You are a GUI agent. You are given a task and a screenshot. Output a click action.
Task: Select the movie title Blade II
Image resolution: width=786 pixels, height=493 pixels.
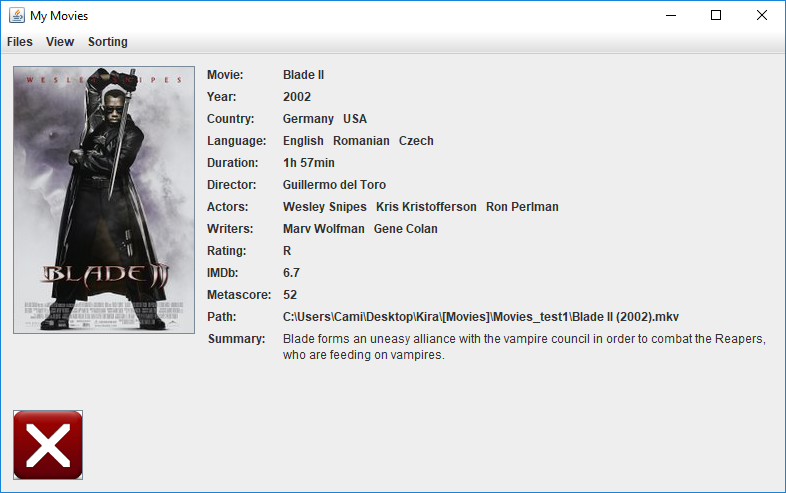pyautogui.click(x=303, y=75)
